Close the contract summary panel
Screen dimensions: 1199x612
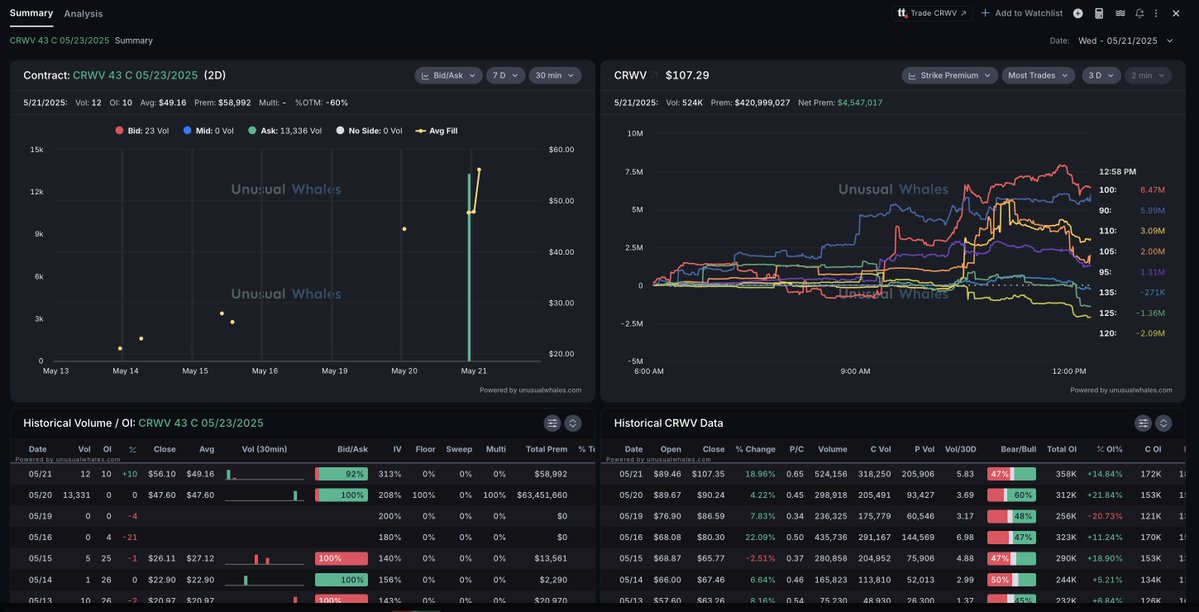click(1176, 13)
